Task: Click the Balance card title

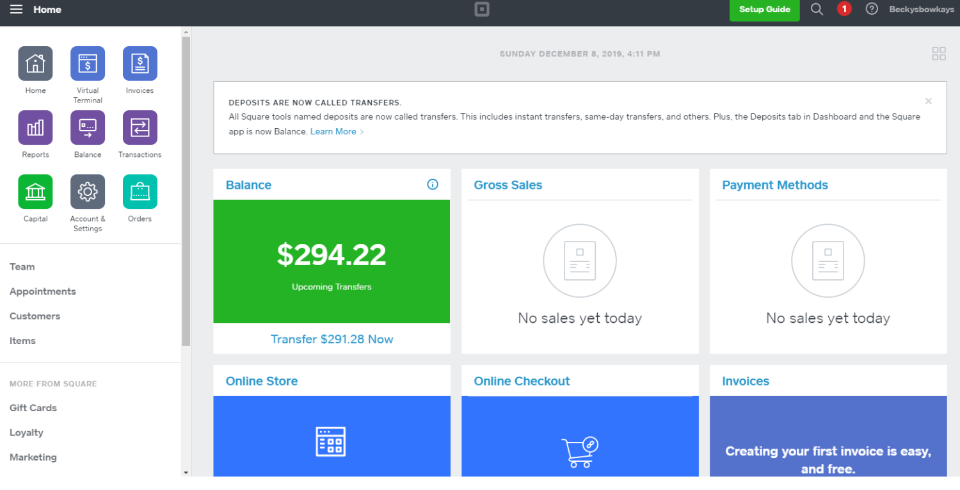Action: [x=249, y=185]
